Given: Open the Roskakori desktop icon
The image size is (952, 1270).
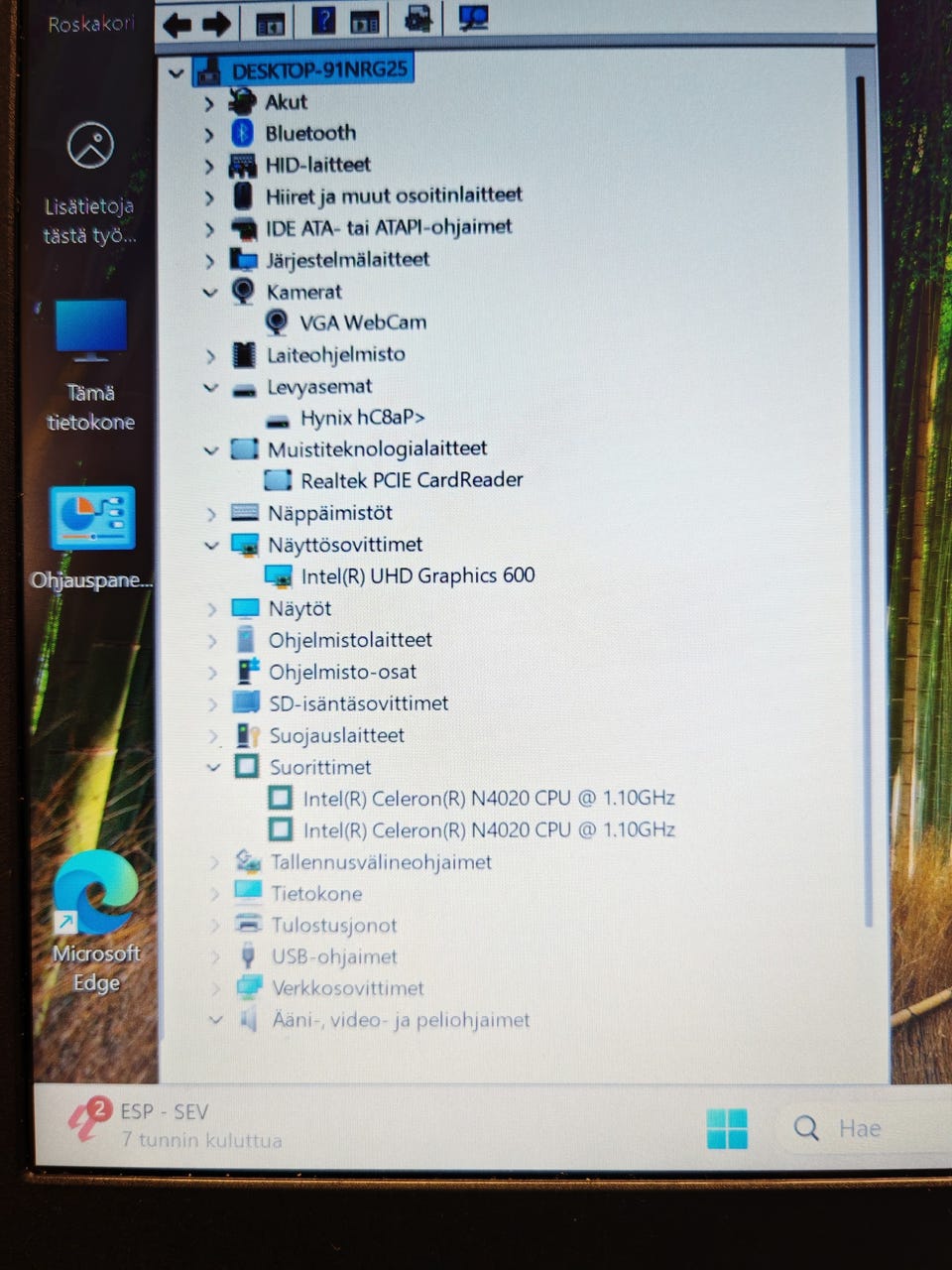Looking at the screenshot, I should (91, 23).
